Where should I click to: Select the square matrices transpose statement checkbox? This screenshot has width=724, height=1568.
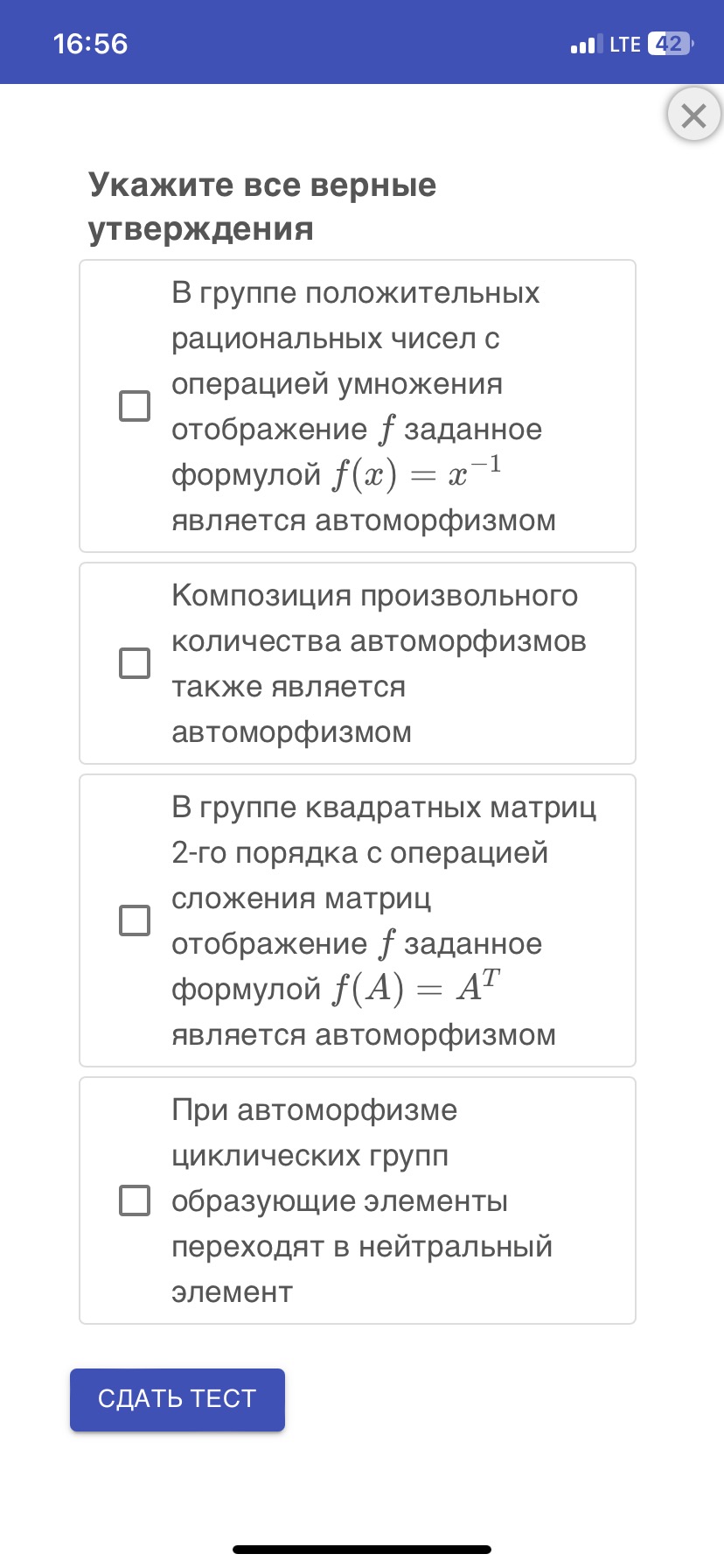point(135,920)
